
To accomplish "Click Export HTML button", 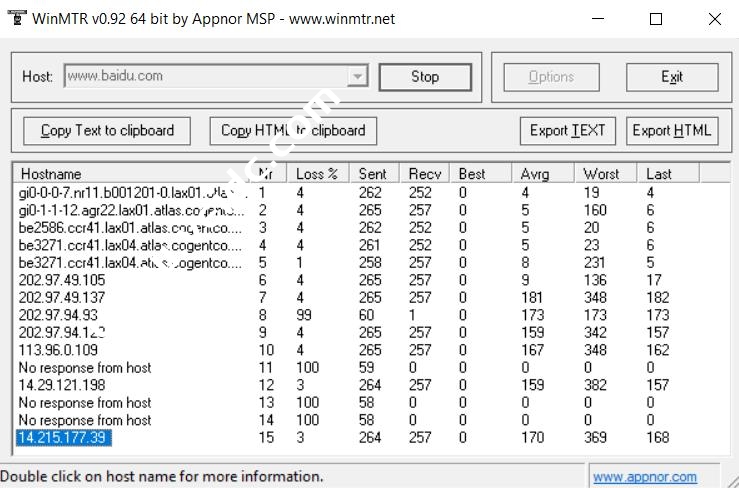I will (672, 130).
